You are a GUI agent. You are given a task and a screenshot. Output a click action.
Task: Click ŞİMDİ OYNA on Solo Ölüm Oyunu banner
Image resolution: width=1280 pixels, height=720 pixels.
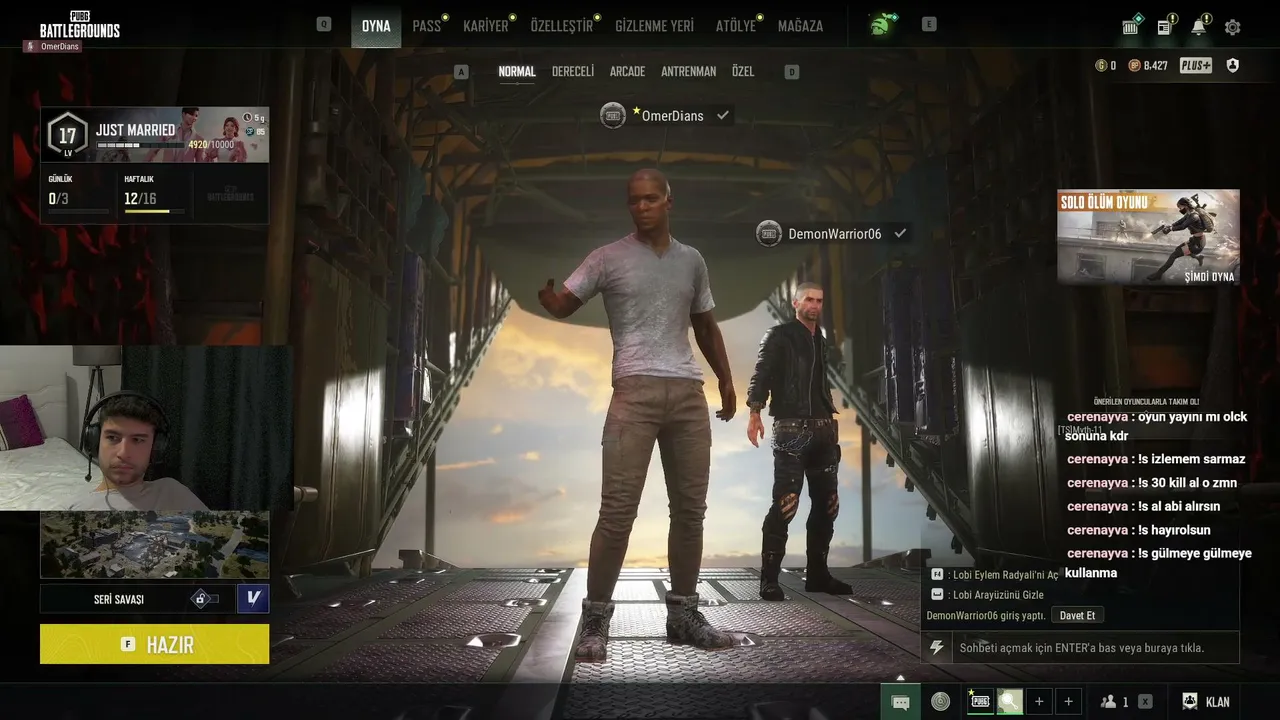(x=1209, y=277)
